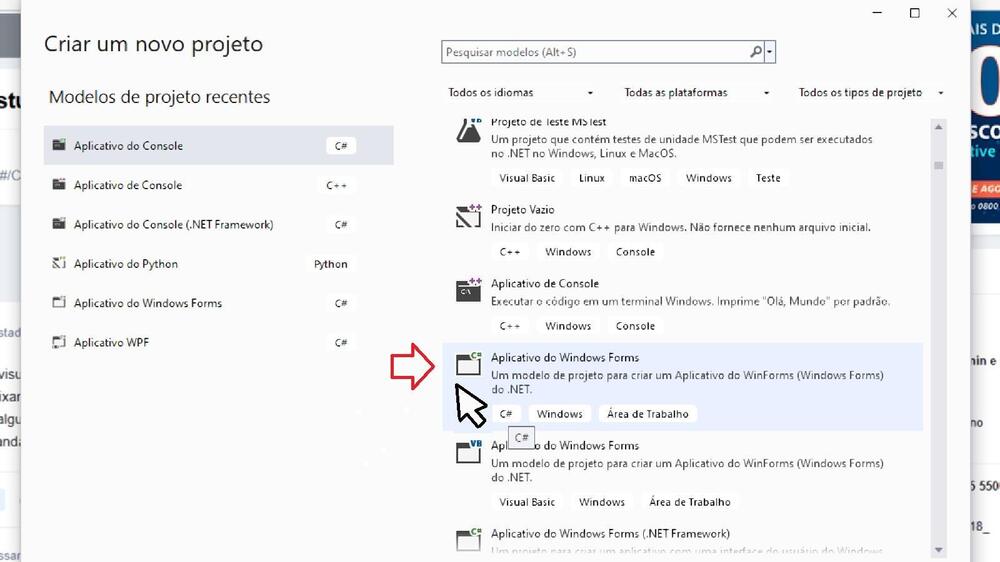Open the Todos os idiomas dropdown
Image resolution: width=1000 pixels, height=562 pixels.
click(520, 92)
